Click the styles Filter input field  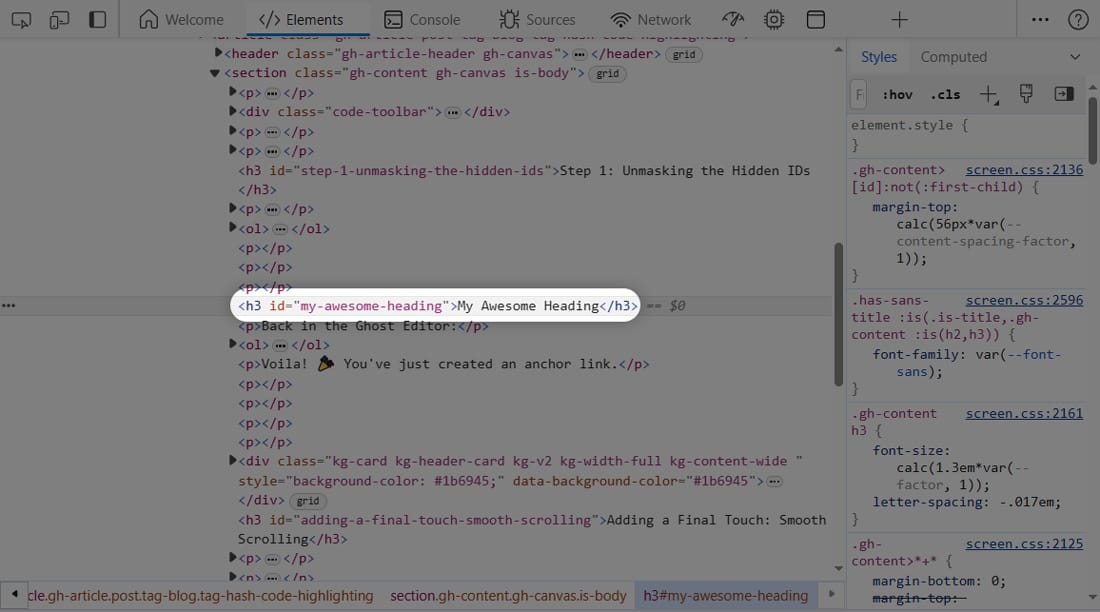tap(859, 94)
